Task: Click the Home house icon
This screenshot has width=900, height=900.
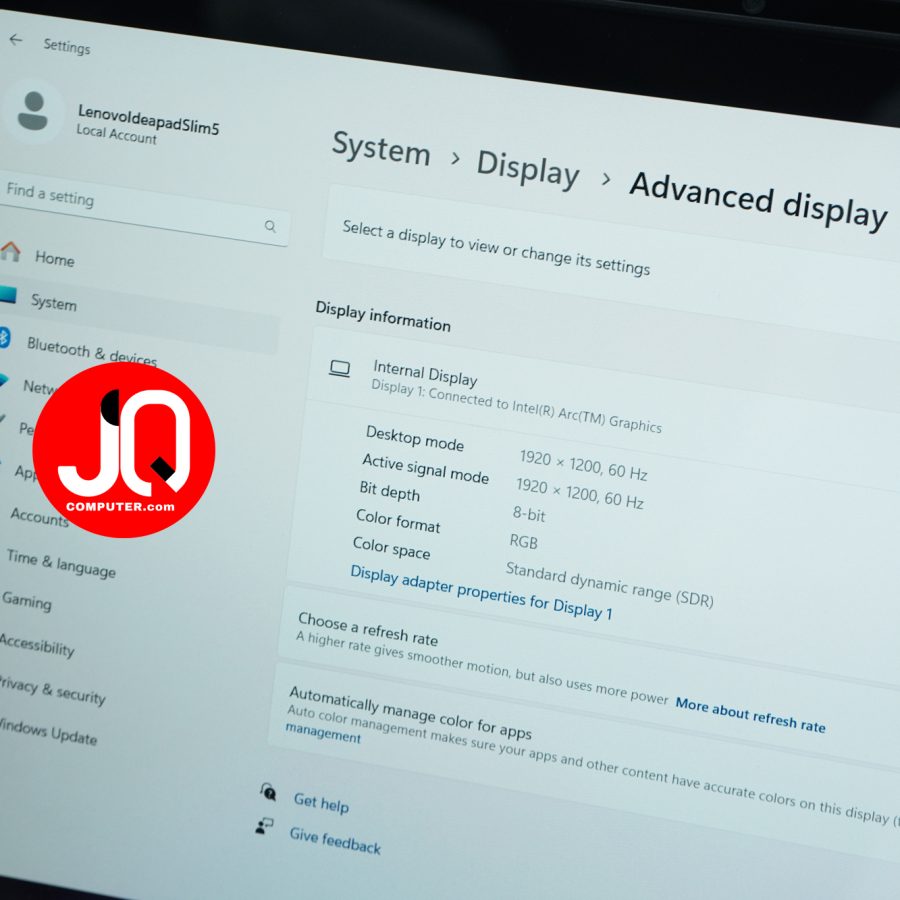Action: [10, 251]
